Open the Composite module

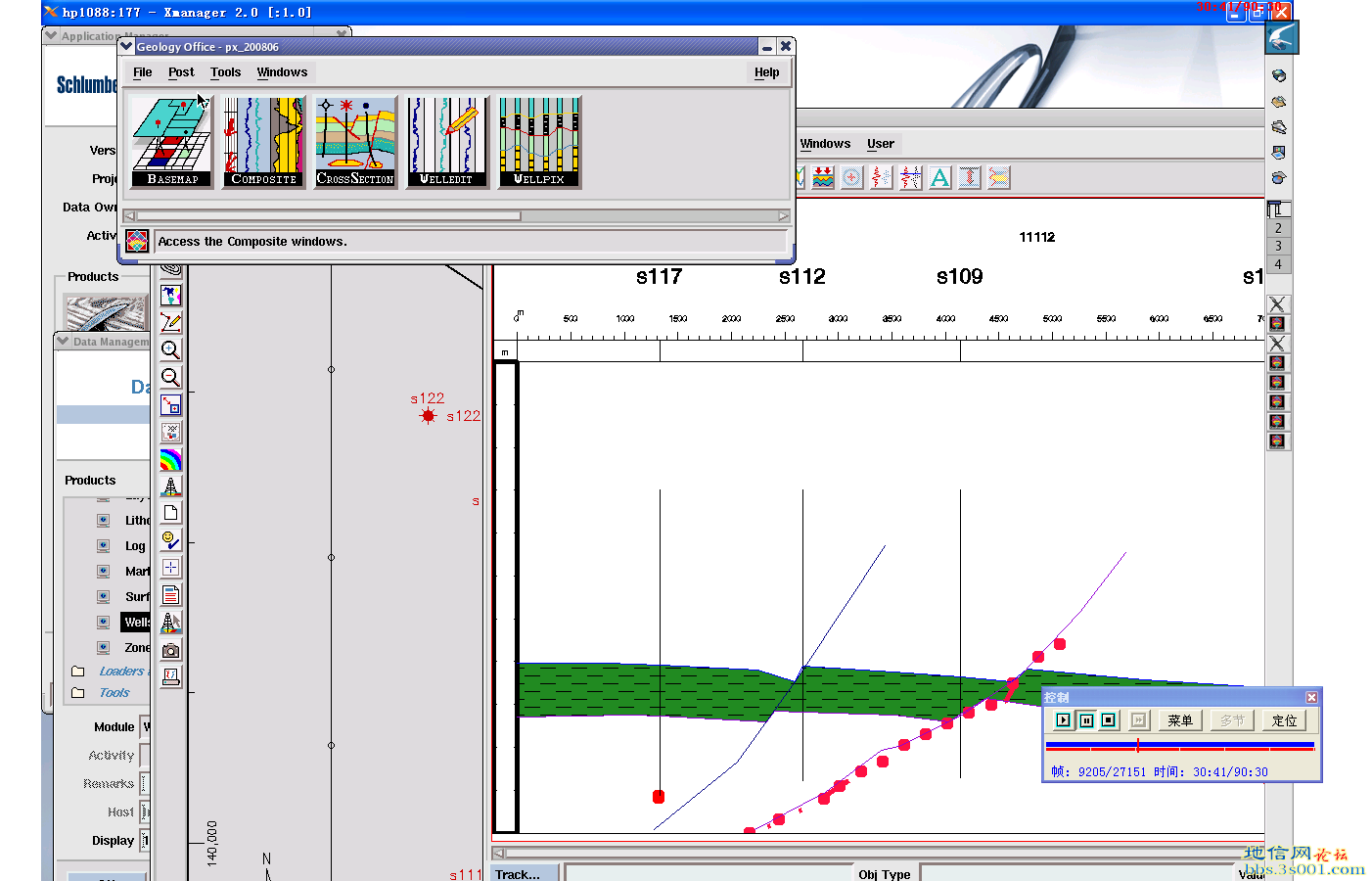click(x=263, y=142)
